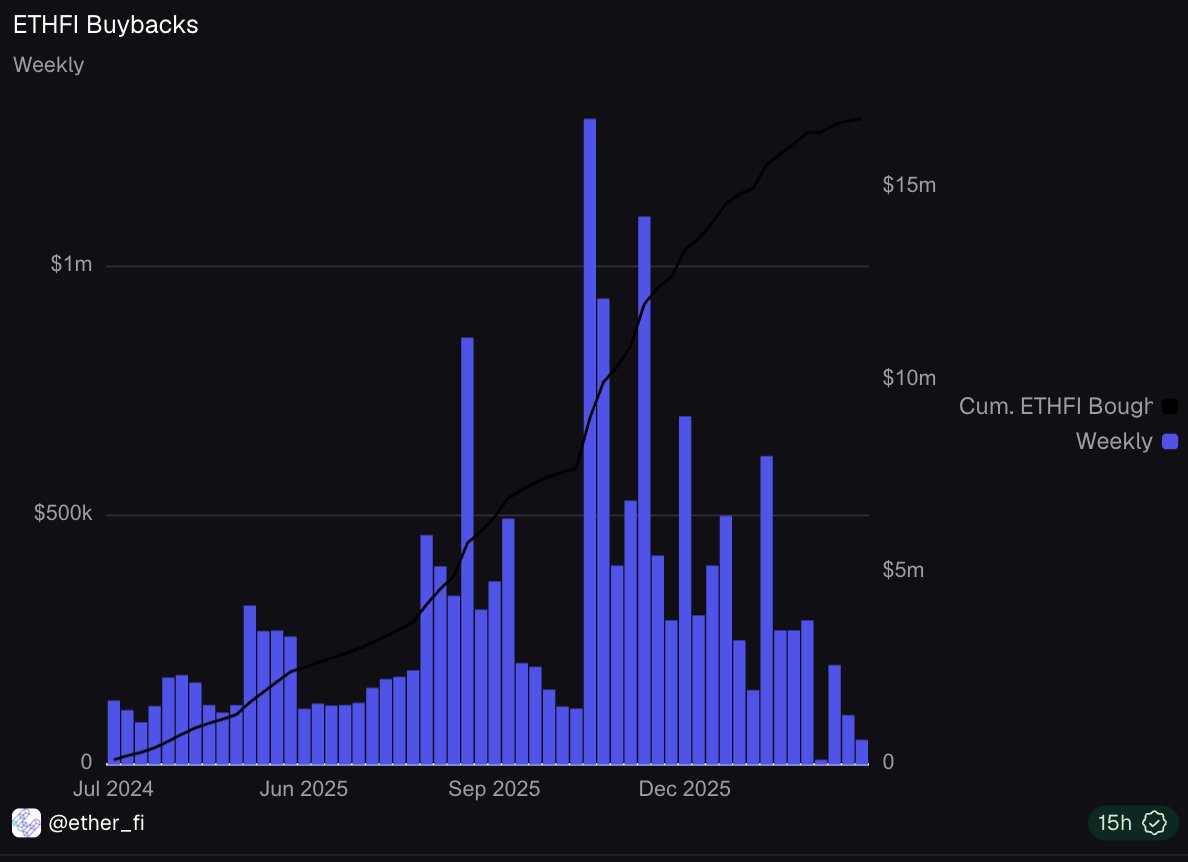
Task: Click the Jun 2025 x-axis label
Action: tap(304, 789)
